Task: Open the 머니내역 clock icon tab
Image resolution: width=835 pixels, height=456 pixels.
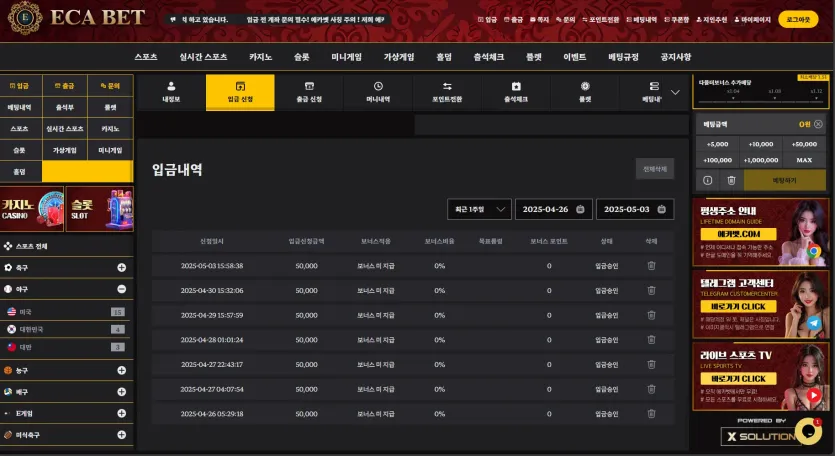Action: pyautogui.click(x=378, y=92)
